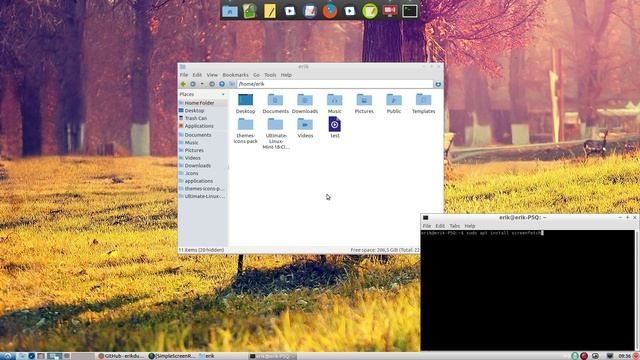640x360 pixels.
Task: Open the Tools menu in file manager
Action: tap(270, 75)
